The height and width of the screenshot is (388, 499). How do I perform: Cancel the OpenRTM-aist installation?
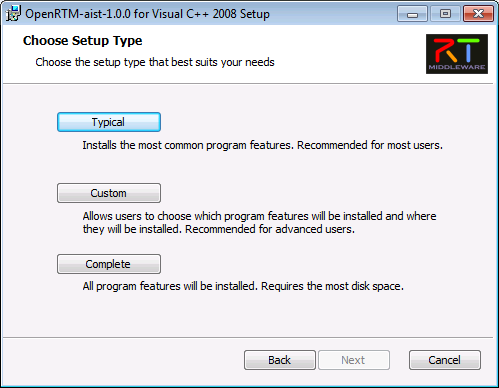point(445,360)
